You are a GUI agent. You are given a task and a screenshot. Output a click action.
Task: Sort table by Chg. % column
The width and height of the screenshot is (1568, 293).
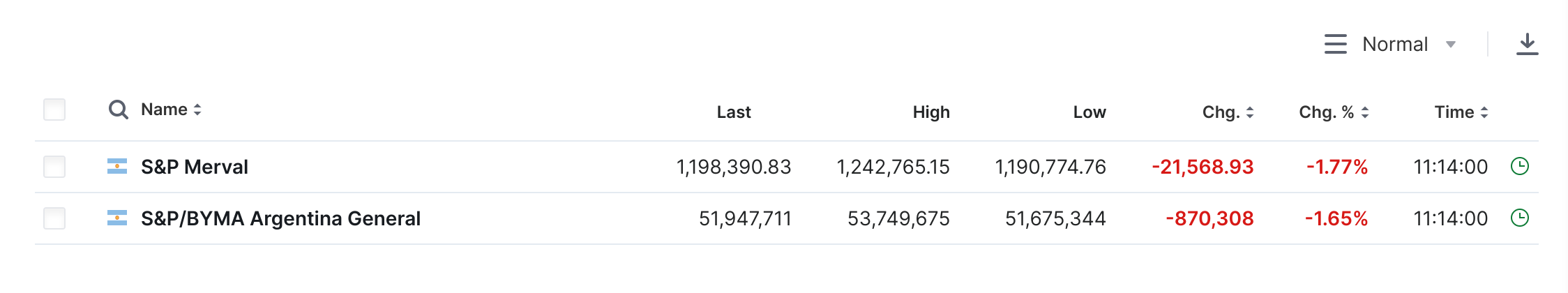point(1334,112)
